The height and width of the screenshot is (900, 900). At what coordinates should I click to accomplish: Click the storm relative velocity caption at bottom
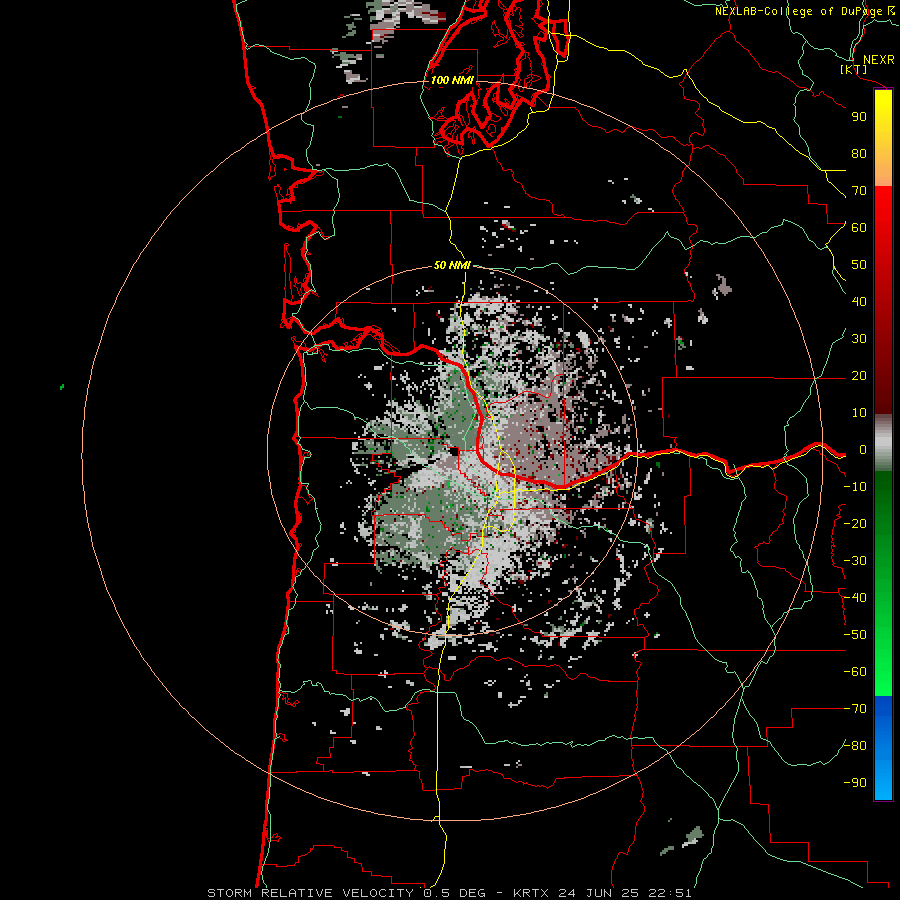tap(449, 893)
